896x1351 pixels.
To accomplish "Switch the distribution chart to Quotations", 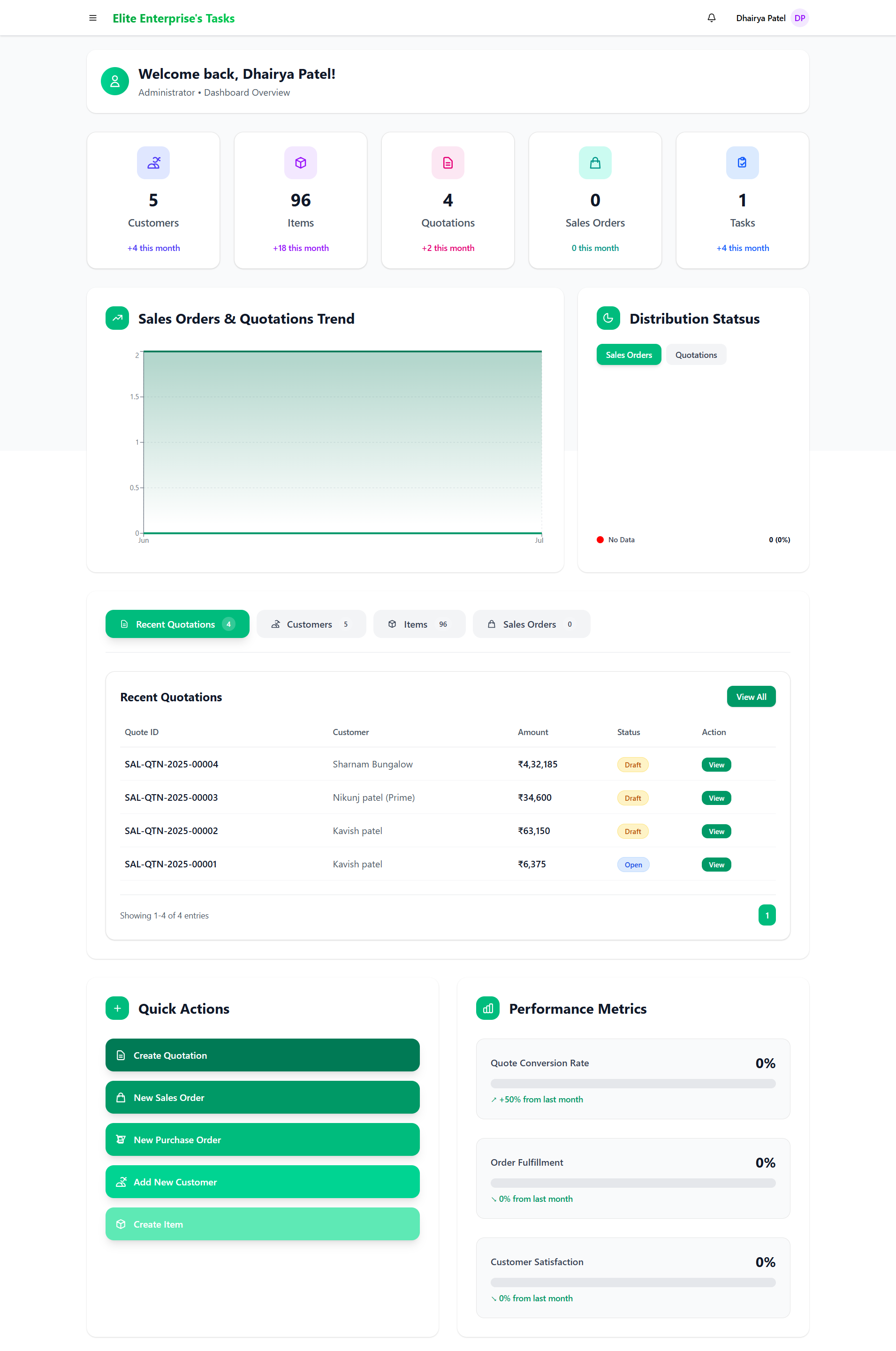I will 696,355.
